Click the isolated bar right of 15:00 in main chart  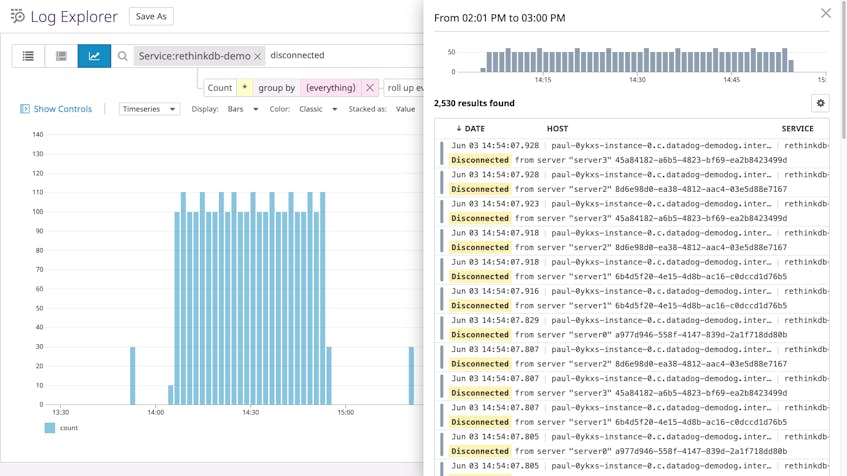[411, 376]
